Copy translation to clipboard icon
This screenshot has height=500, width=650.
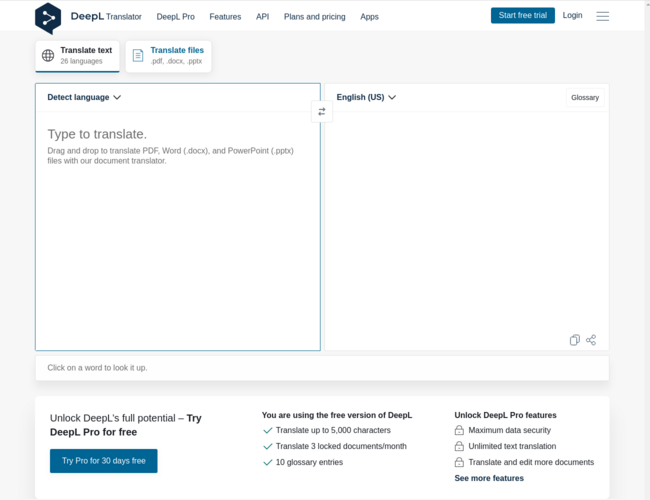pyautogui.click(x=575, y=340)
